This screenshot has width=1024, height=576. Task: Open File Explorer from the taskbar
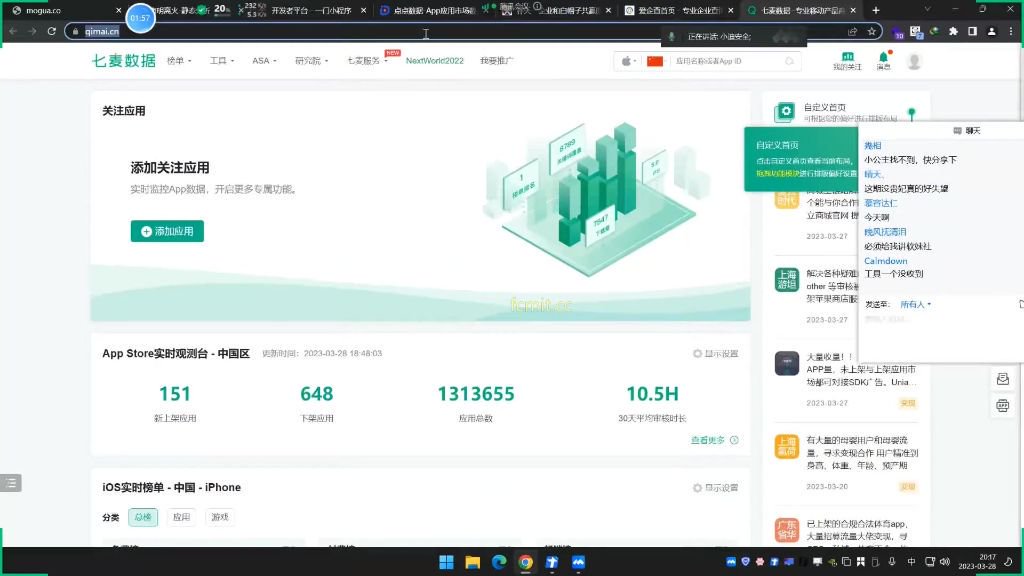[x=473, y=562]
